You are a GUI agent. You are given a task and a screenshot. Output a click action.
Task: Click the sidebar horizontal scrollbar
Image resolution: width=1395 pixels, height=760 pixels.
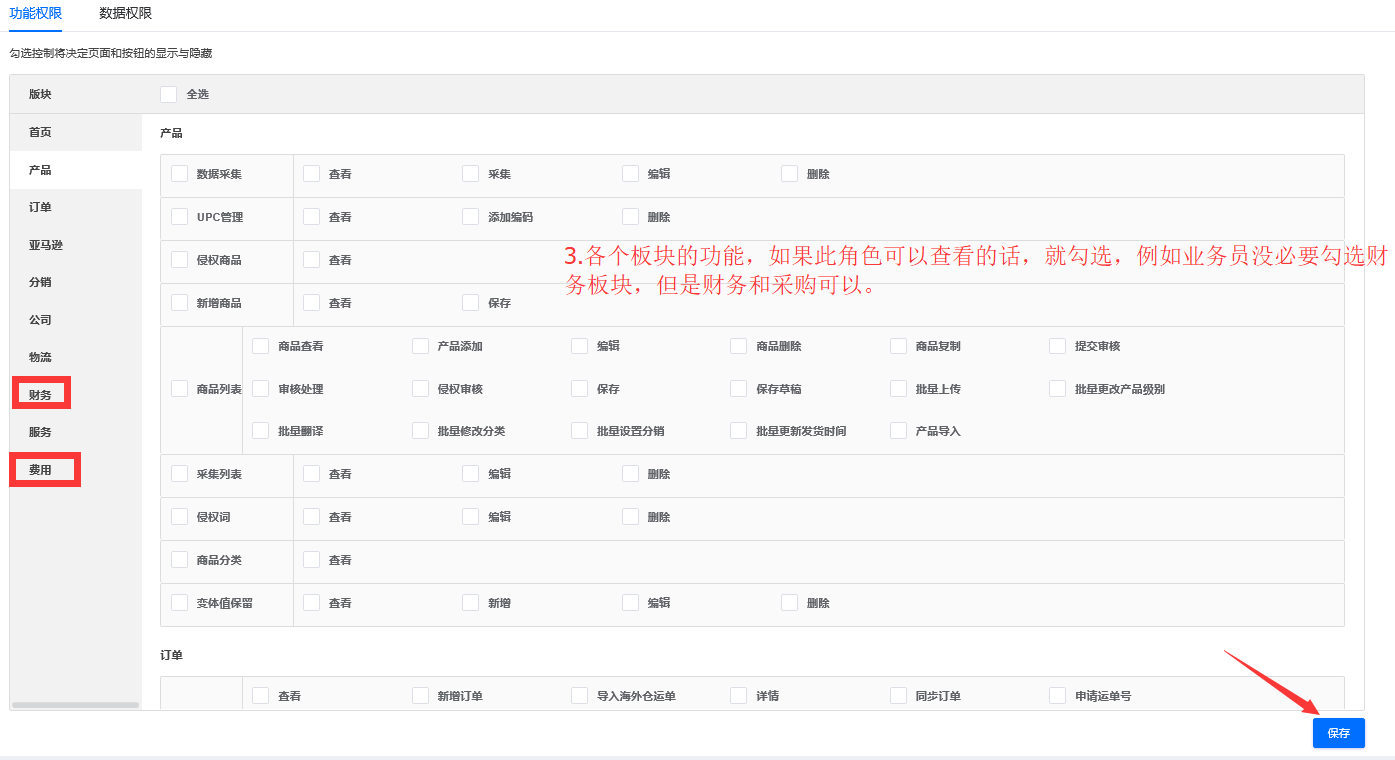point(75,705)
